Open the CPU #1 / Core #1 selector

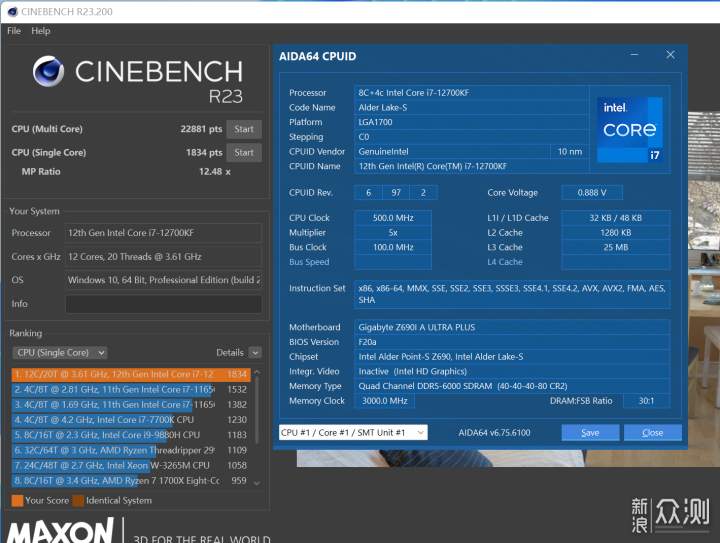click(x=353, y=432)
